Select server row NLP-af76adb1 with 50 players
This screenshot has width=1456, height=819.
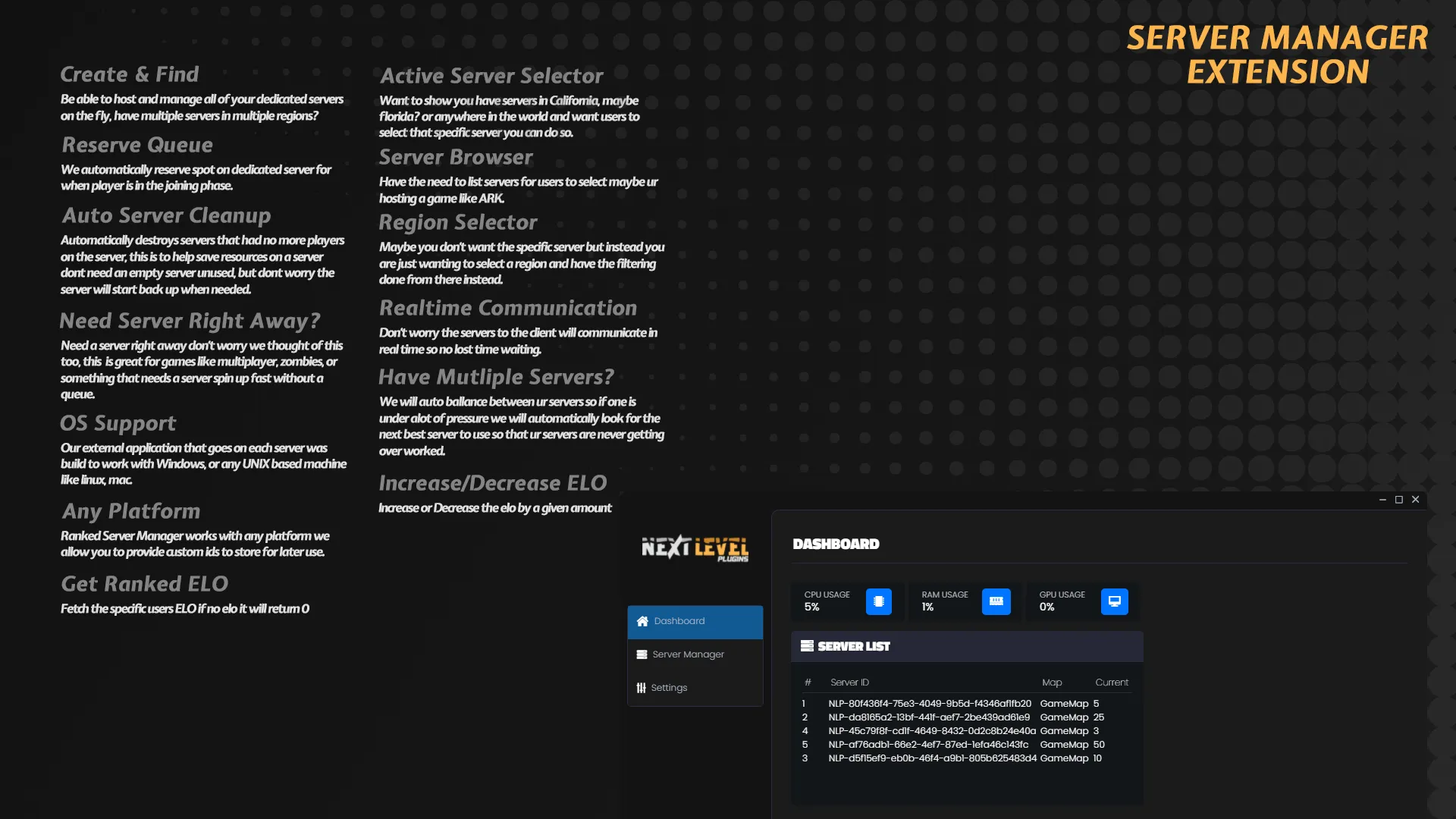click(x=929, y=745)
